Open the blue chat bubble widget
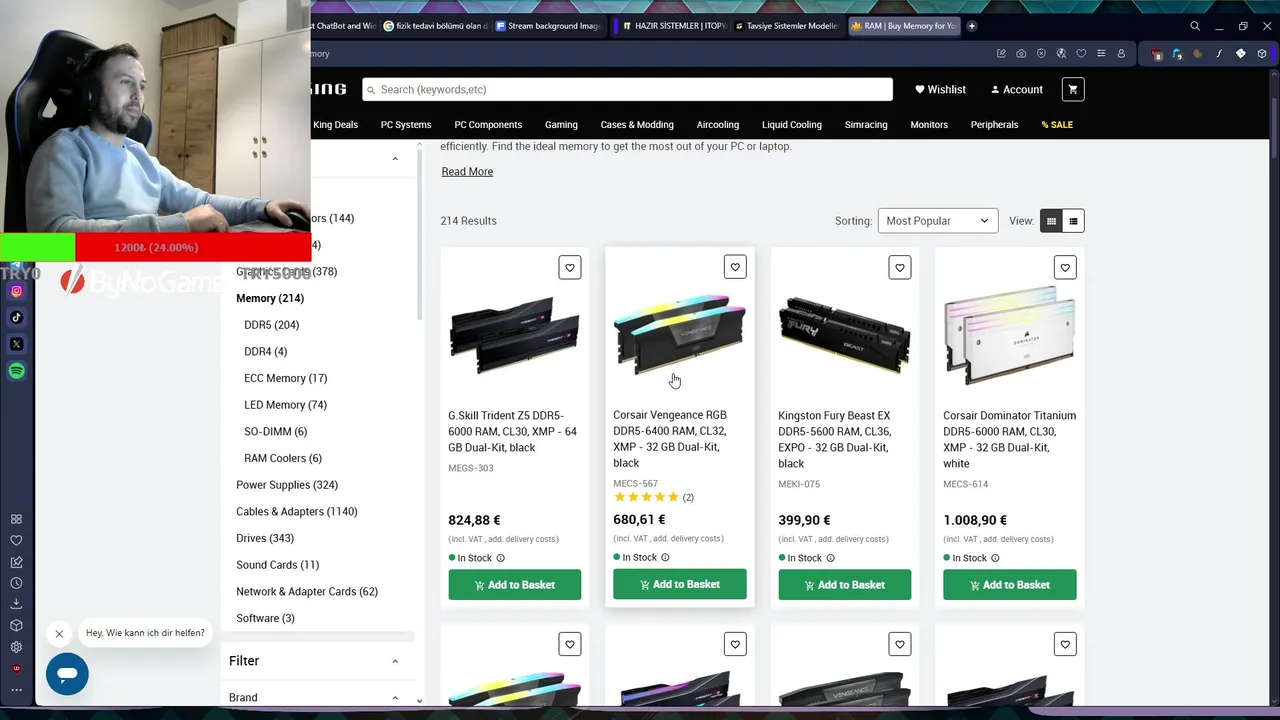Viewport: 1280px width, 720px height. [x=67, y=674]
